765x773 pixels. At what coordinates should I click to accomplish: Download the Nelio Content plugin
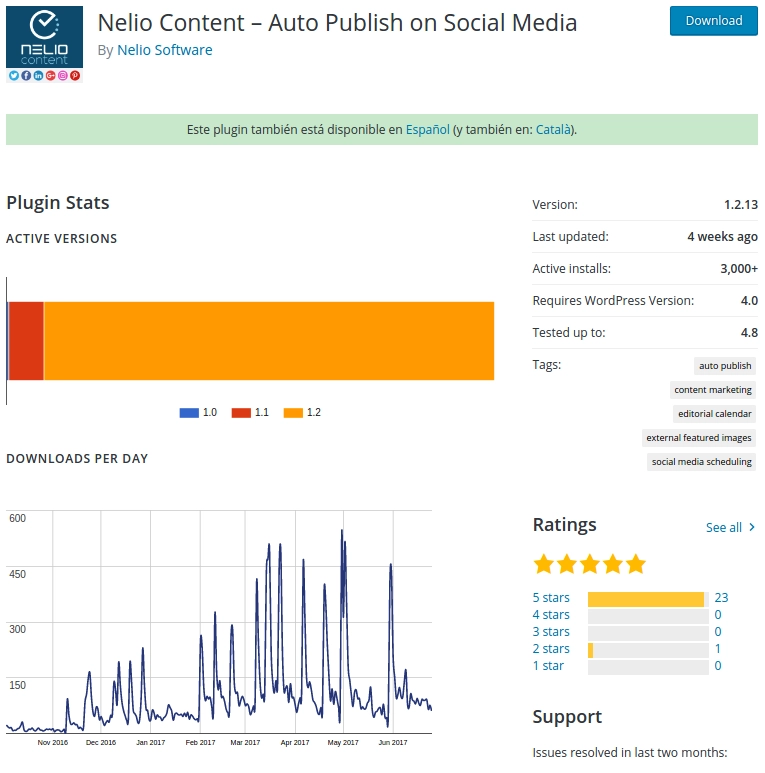713,20
